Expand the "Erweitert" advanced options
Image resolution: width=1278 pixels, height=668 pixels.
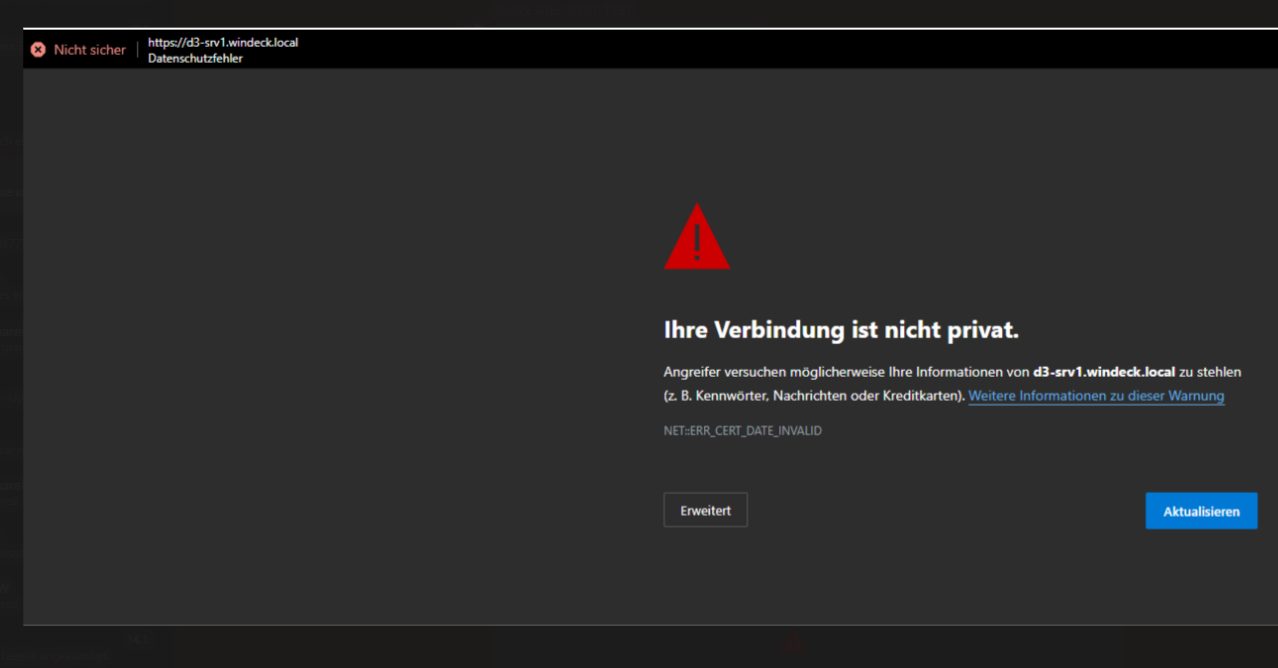[x=705, y=510]
